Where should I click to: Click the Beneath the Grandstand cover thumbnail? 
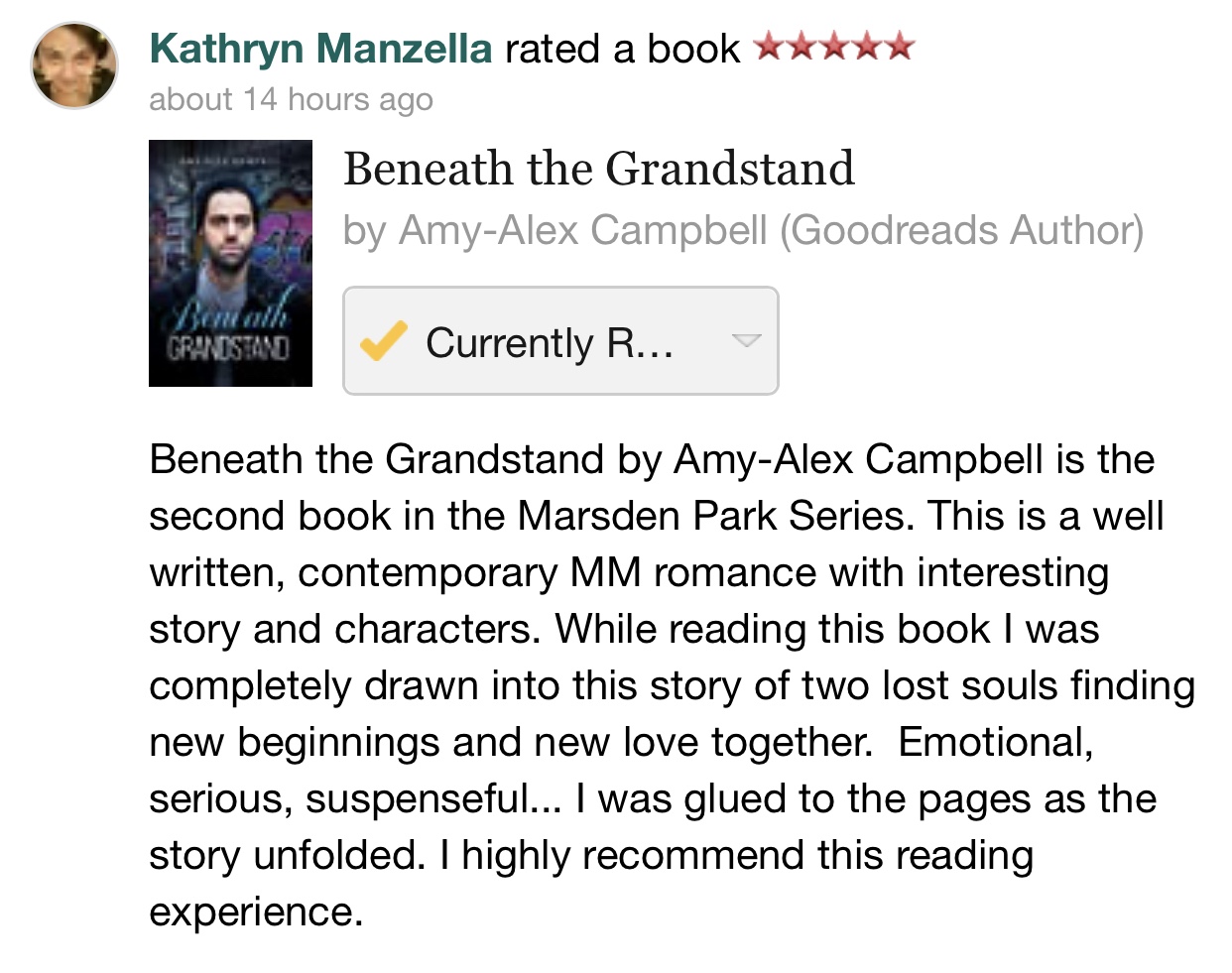tap(230, 263)
